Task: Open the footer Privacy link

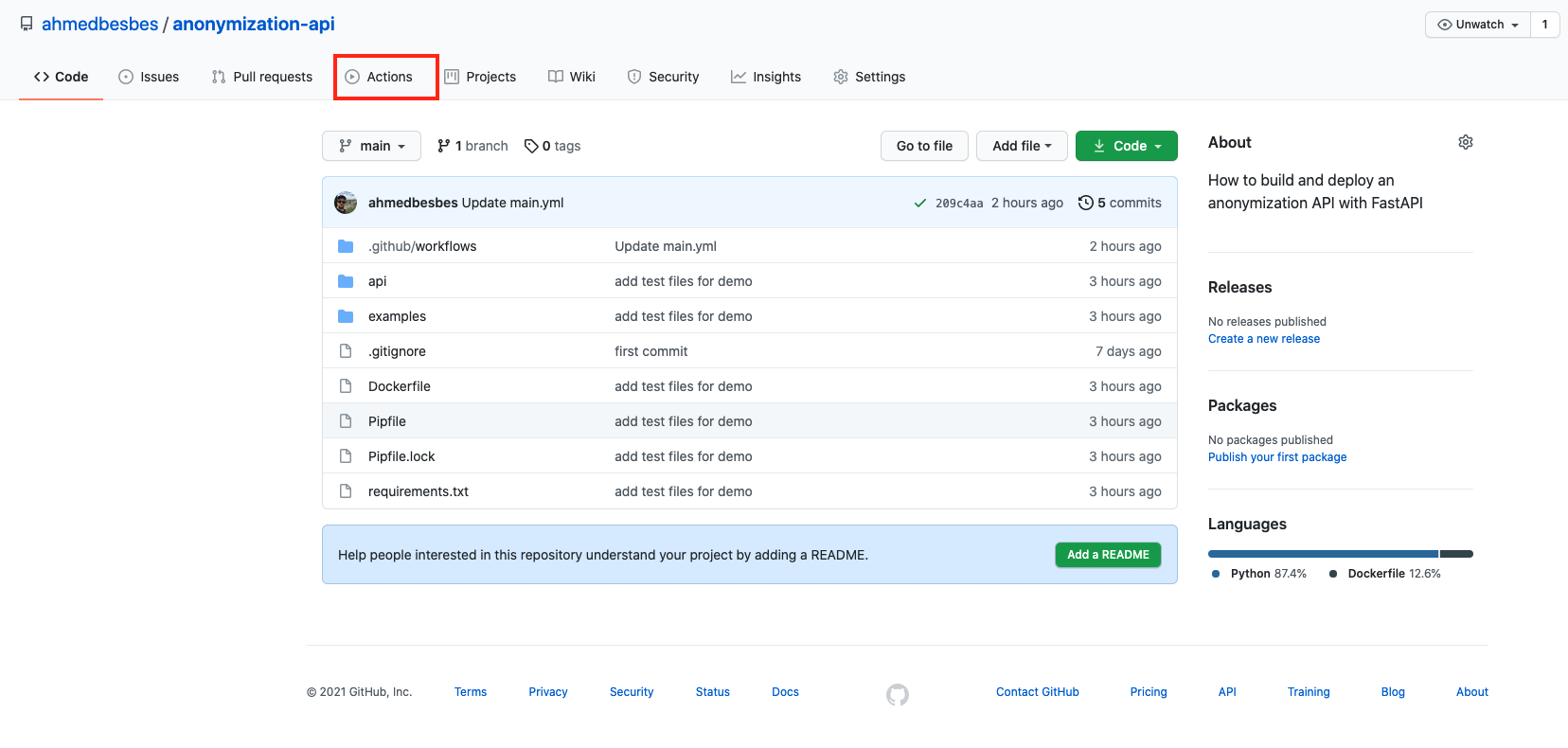Action: 548,692
